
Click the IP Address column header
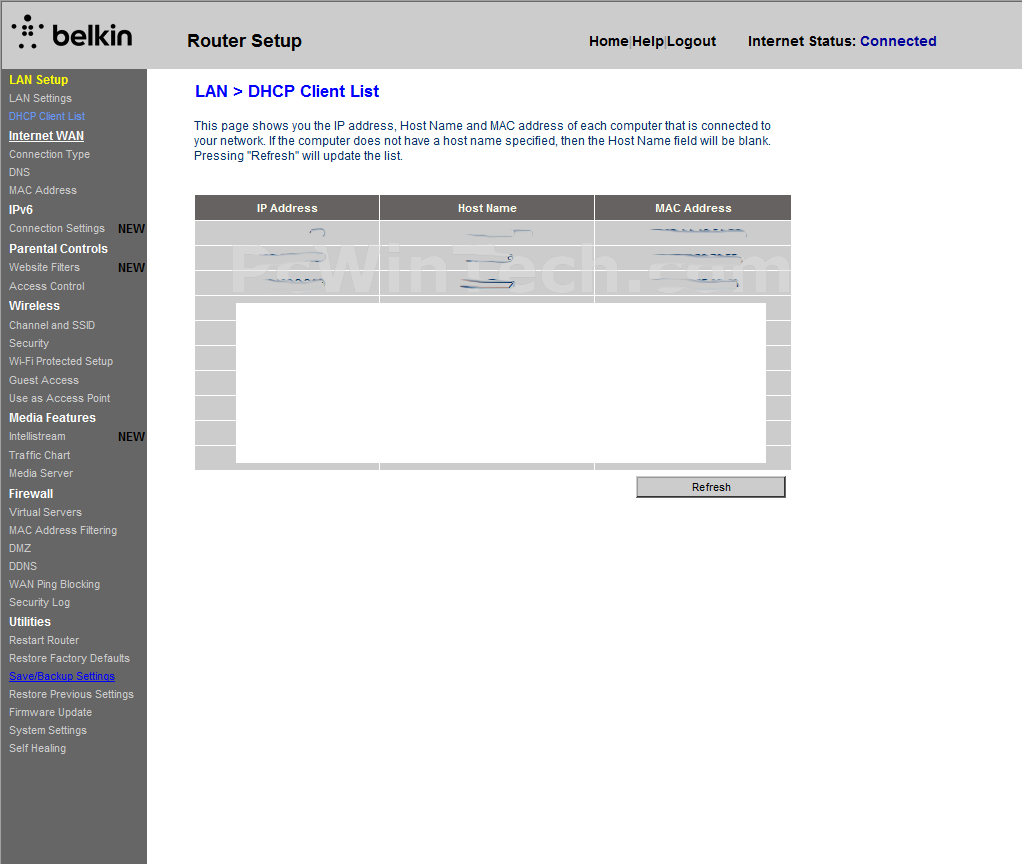[287, 208]
